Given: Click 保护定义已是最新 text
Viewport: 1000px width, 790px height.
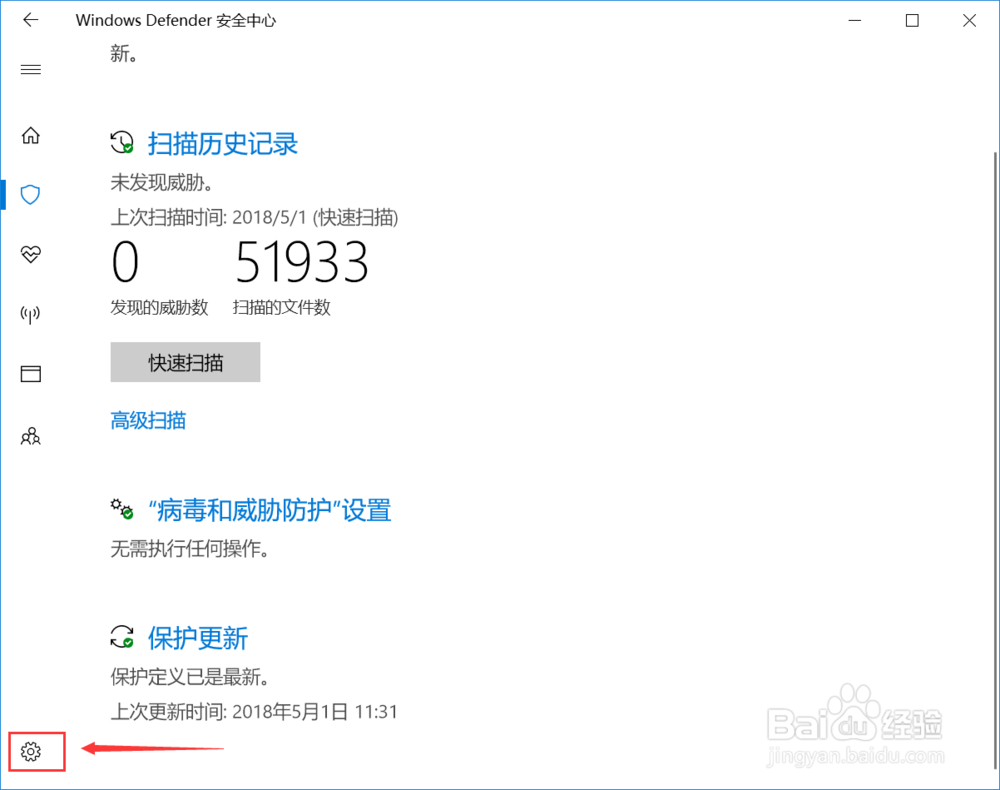Looking at the screenshot, I should click(189, 677).
